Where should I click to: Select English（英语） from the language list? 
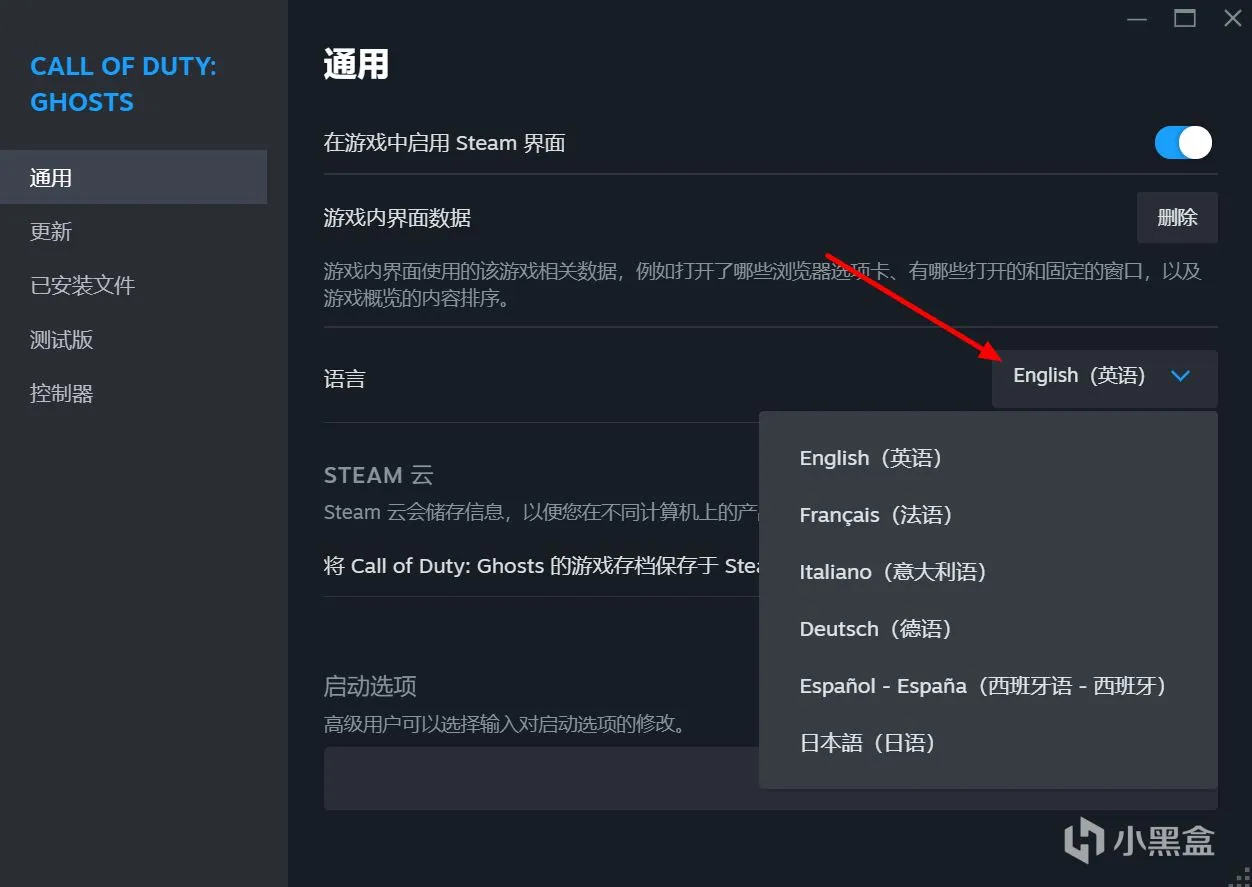pyautogui.click(x=988, y=458)
